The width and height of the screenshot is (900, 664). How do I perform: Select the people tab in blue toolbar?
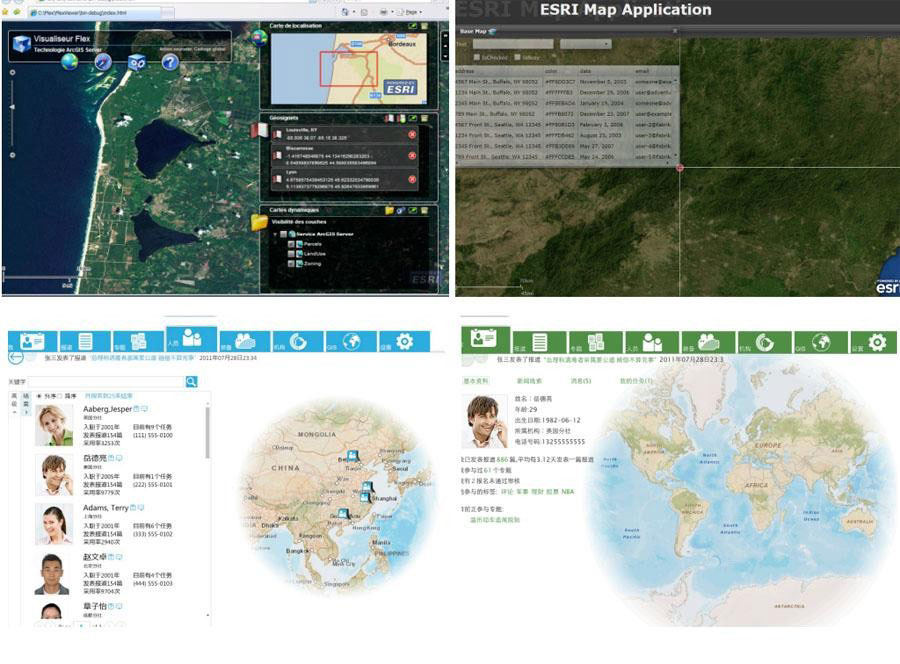coord(191,339)
